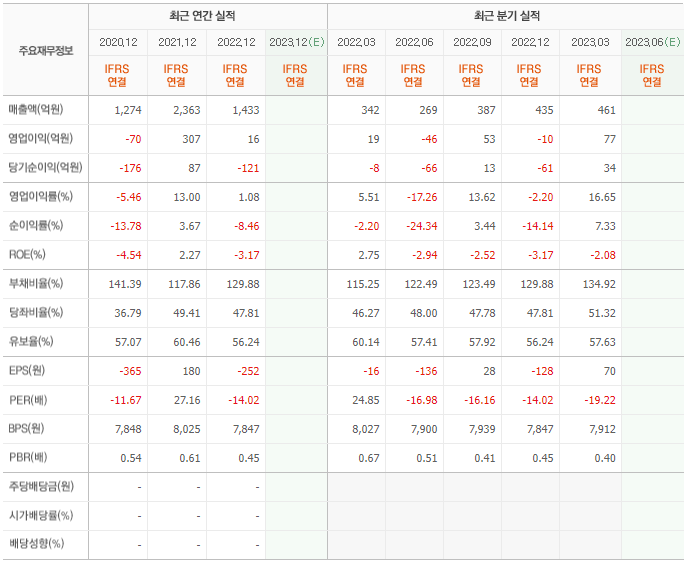
Task: Click the ROE(%) row label
Action: click(27, 255)
